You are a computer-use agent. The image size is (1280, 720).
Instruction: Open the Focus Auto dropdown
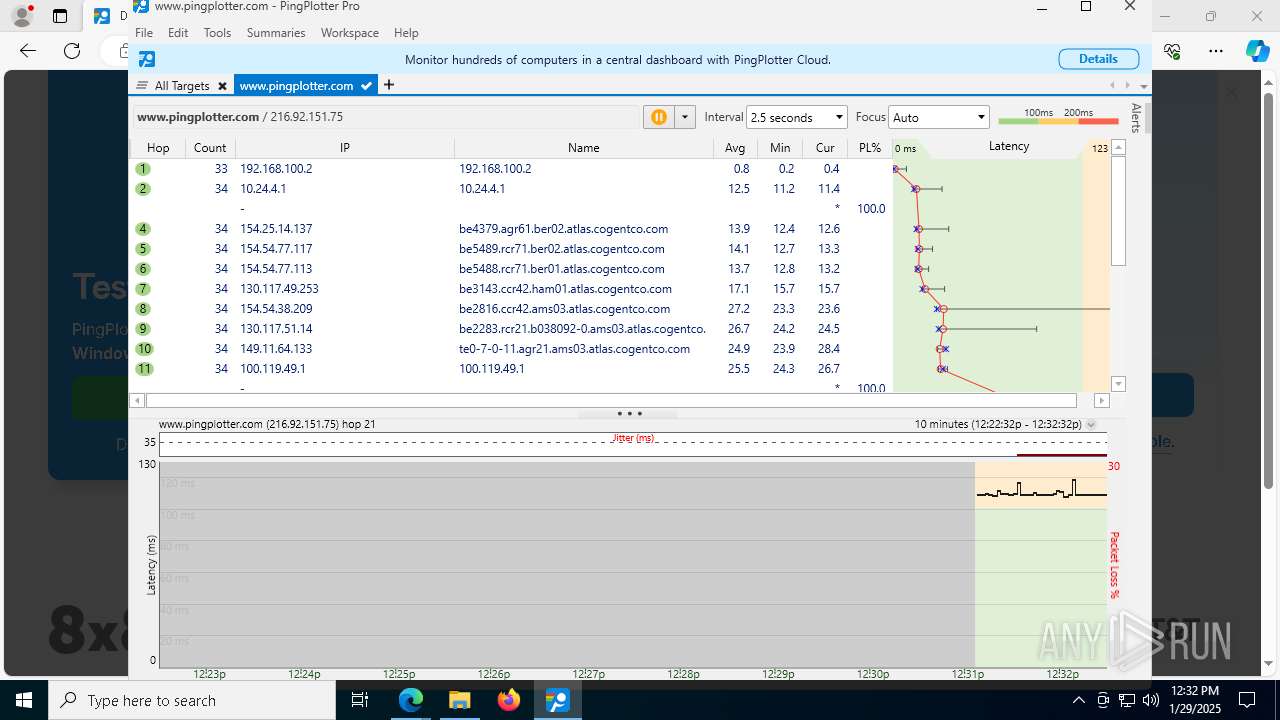click(940, 117)
